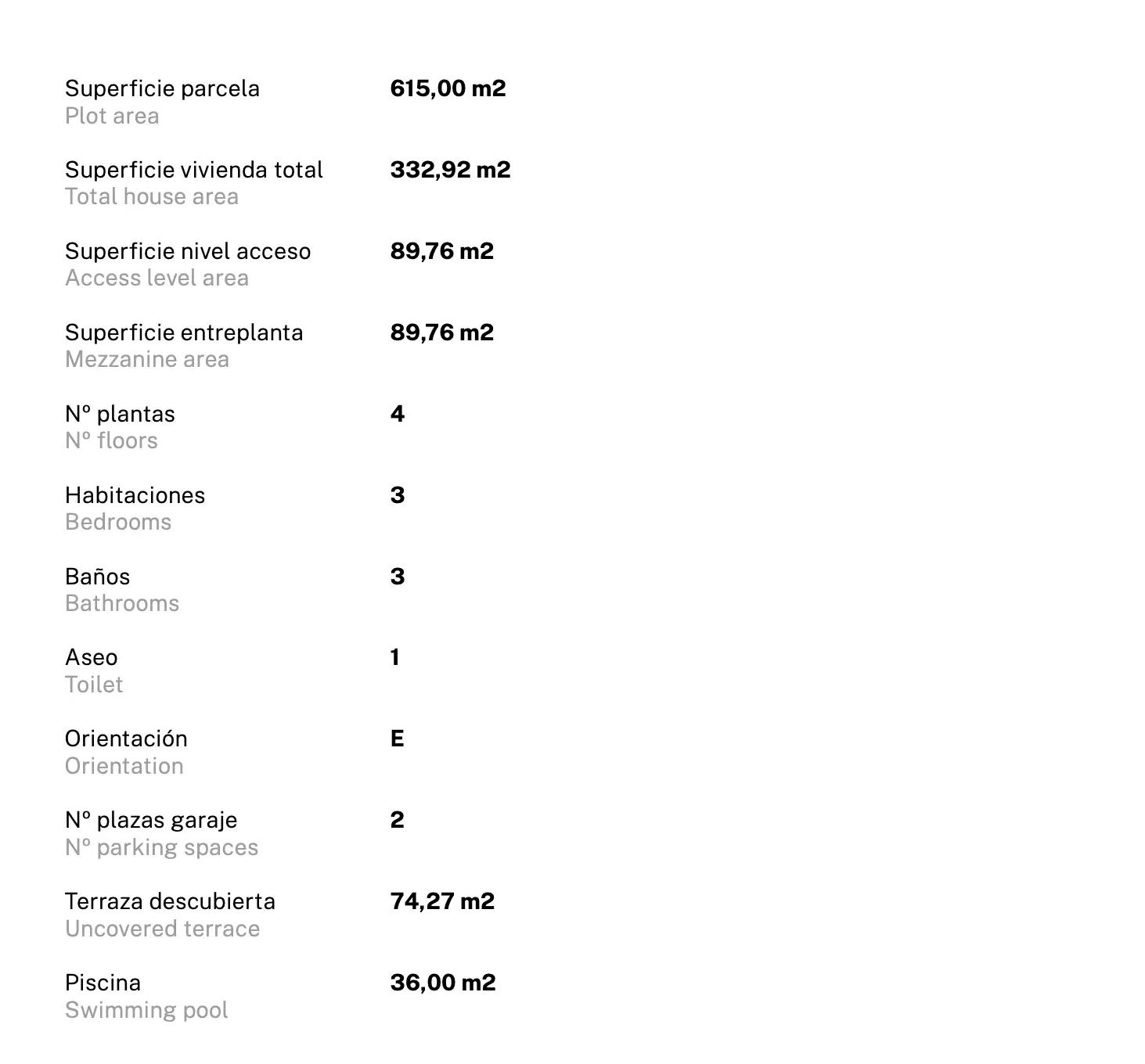This screenshot has height=1064, width=1145.
Task: Select the 332,92 m2 total house value
Action: 450,170
